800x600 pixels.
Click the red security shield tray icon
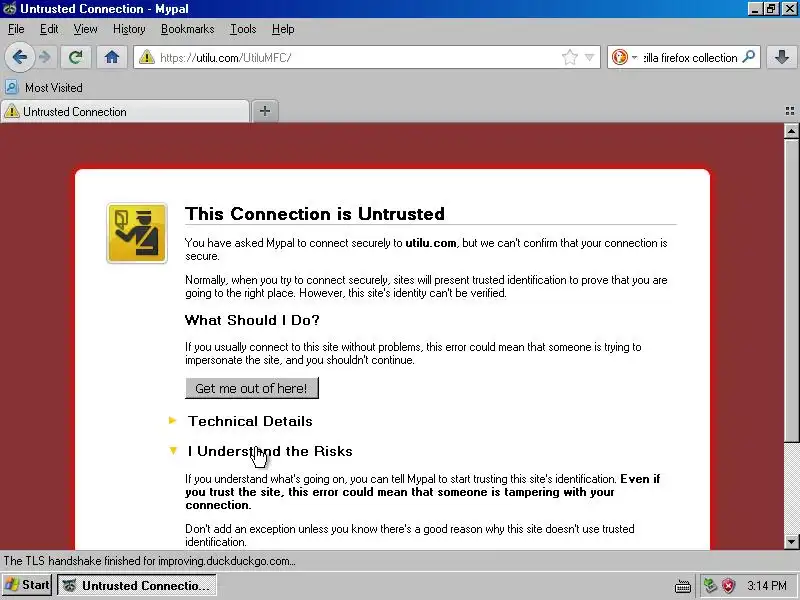click(729, 585)
